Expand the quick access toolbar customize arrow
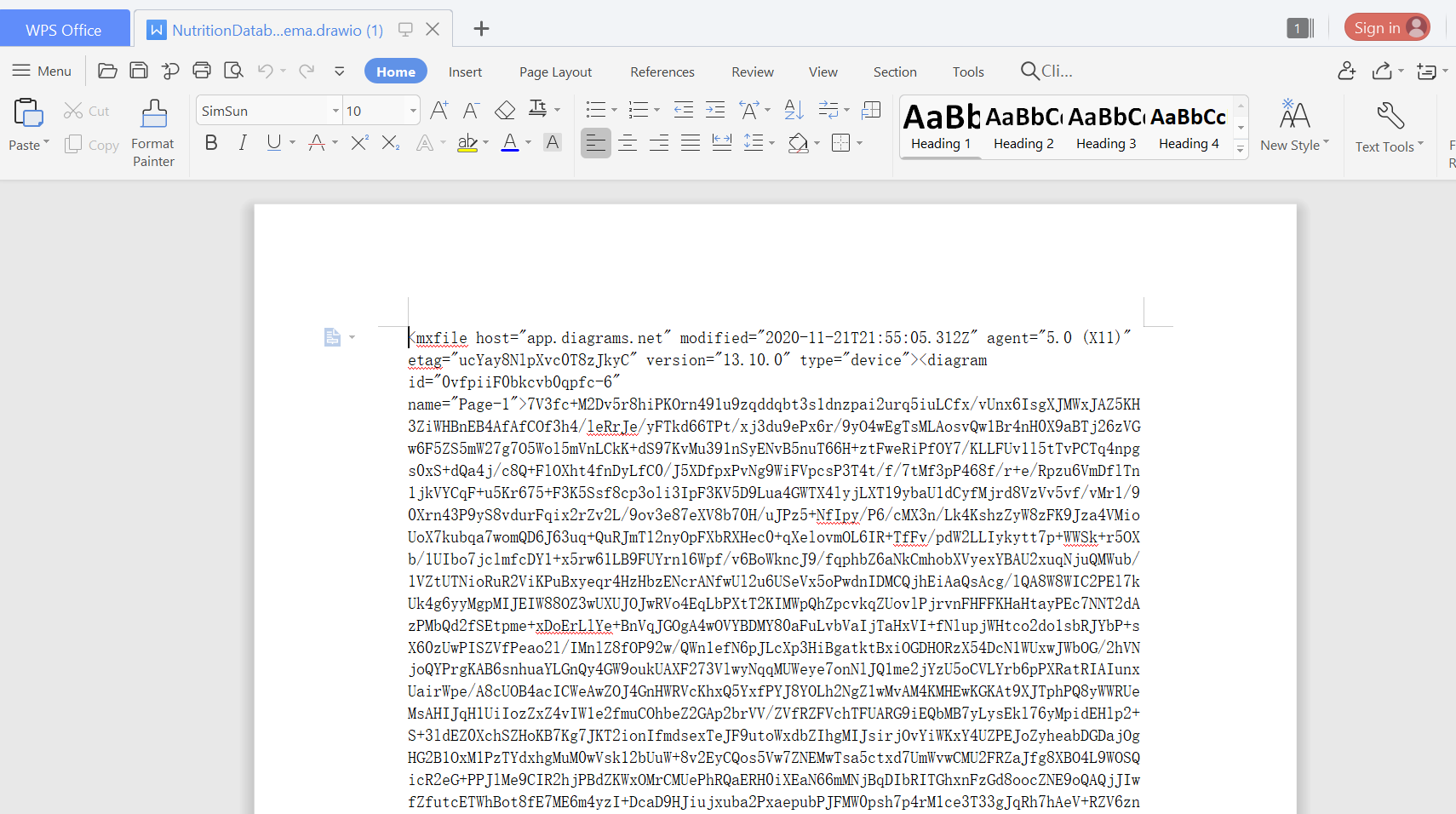 click(340, 72)
